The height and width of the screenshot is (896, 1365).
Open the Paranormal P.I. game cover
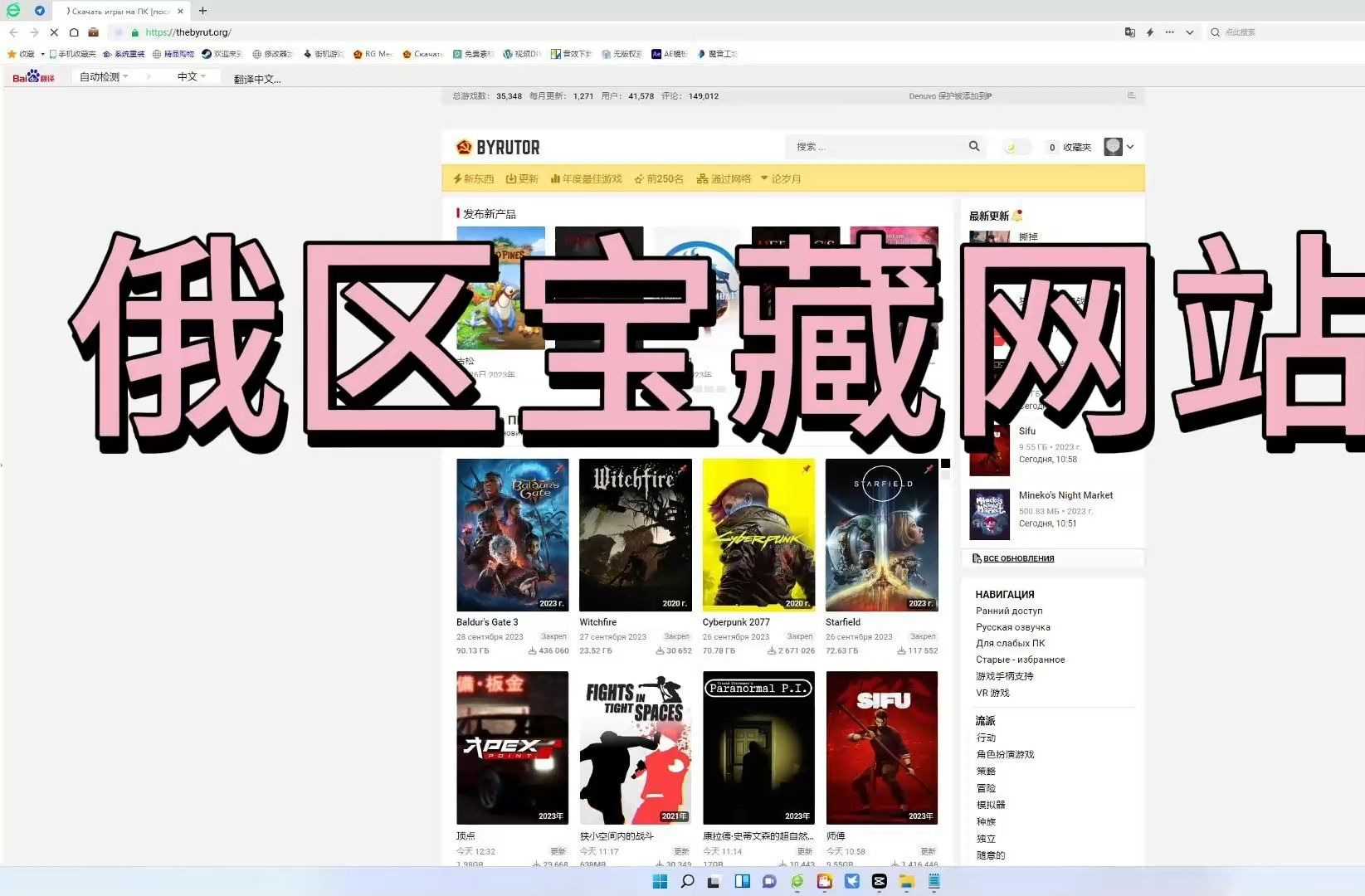(758, 747)
